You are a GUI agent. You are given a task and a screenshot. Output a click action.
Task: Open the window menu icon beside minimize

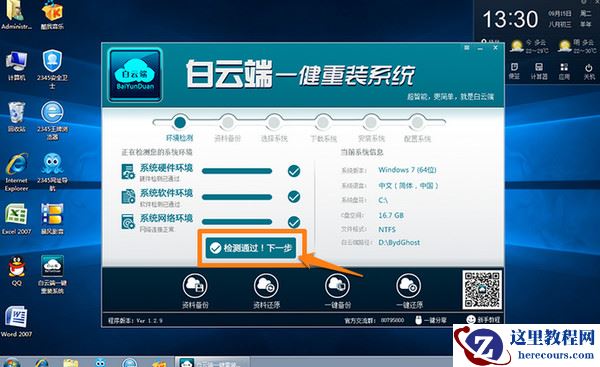(x=466, y=48)
